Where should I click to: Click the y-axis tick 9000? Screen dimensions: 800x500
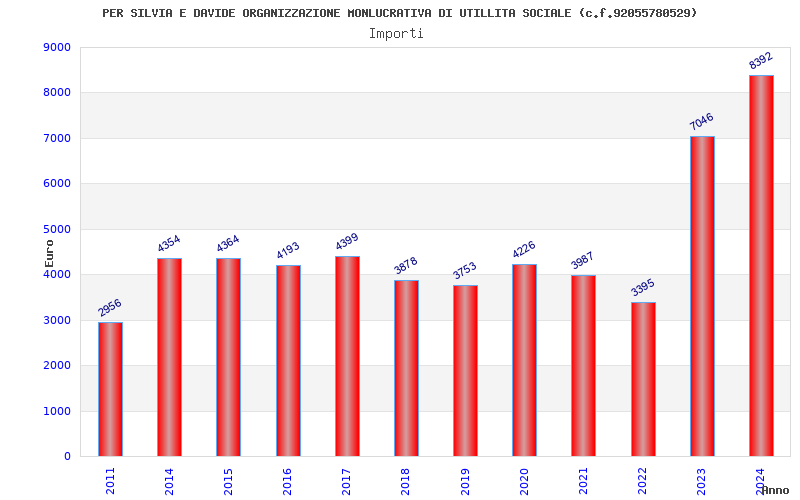pos(57,47)
